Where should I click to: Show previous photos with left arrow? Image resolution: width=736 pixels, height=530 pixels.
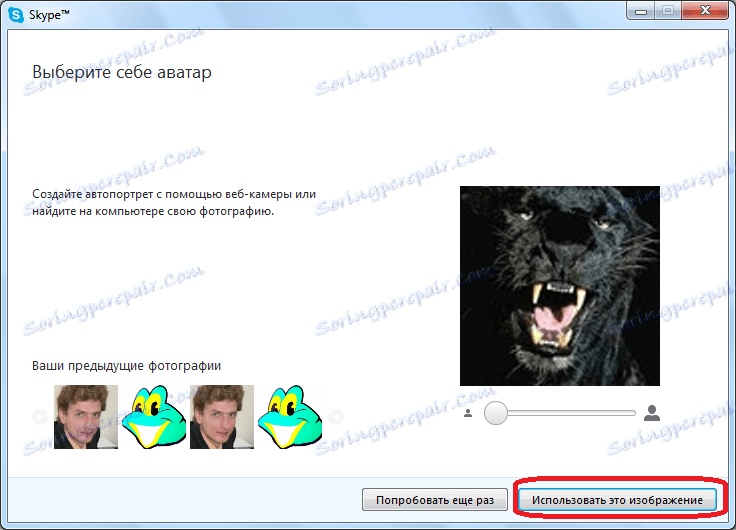pyautogui.click(x=40, y=417)
